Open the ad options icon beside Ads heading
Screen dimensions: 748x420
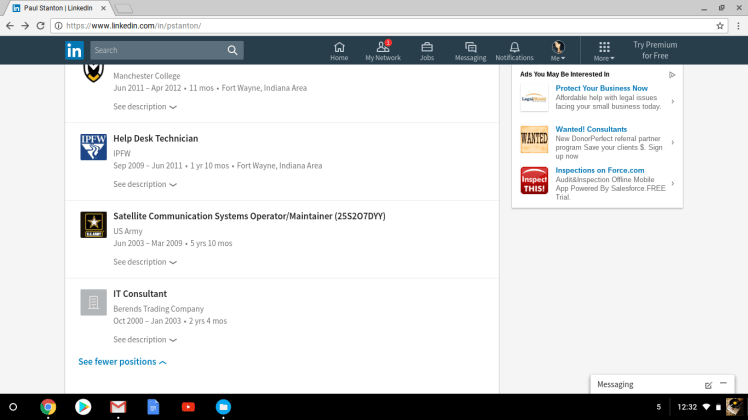click(672, 75)
